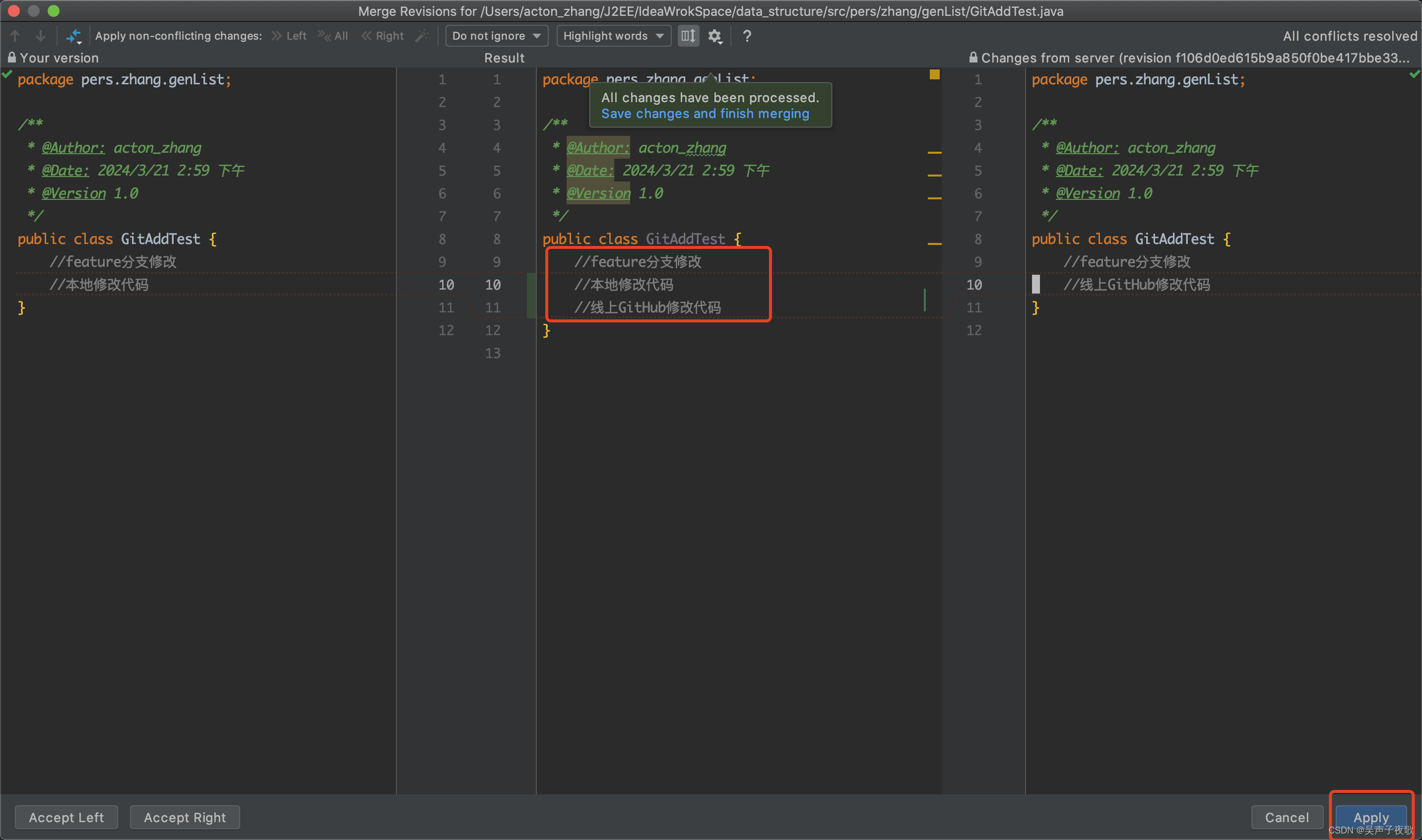The width and height of the screenshot is (1422, 840).
Task: Click '//feature分支修改' in Your version pane
Action: (113, 261)
